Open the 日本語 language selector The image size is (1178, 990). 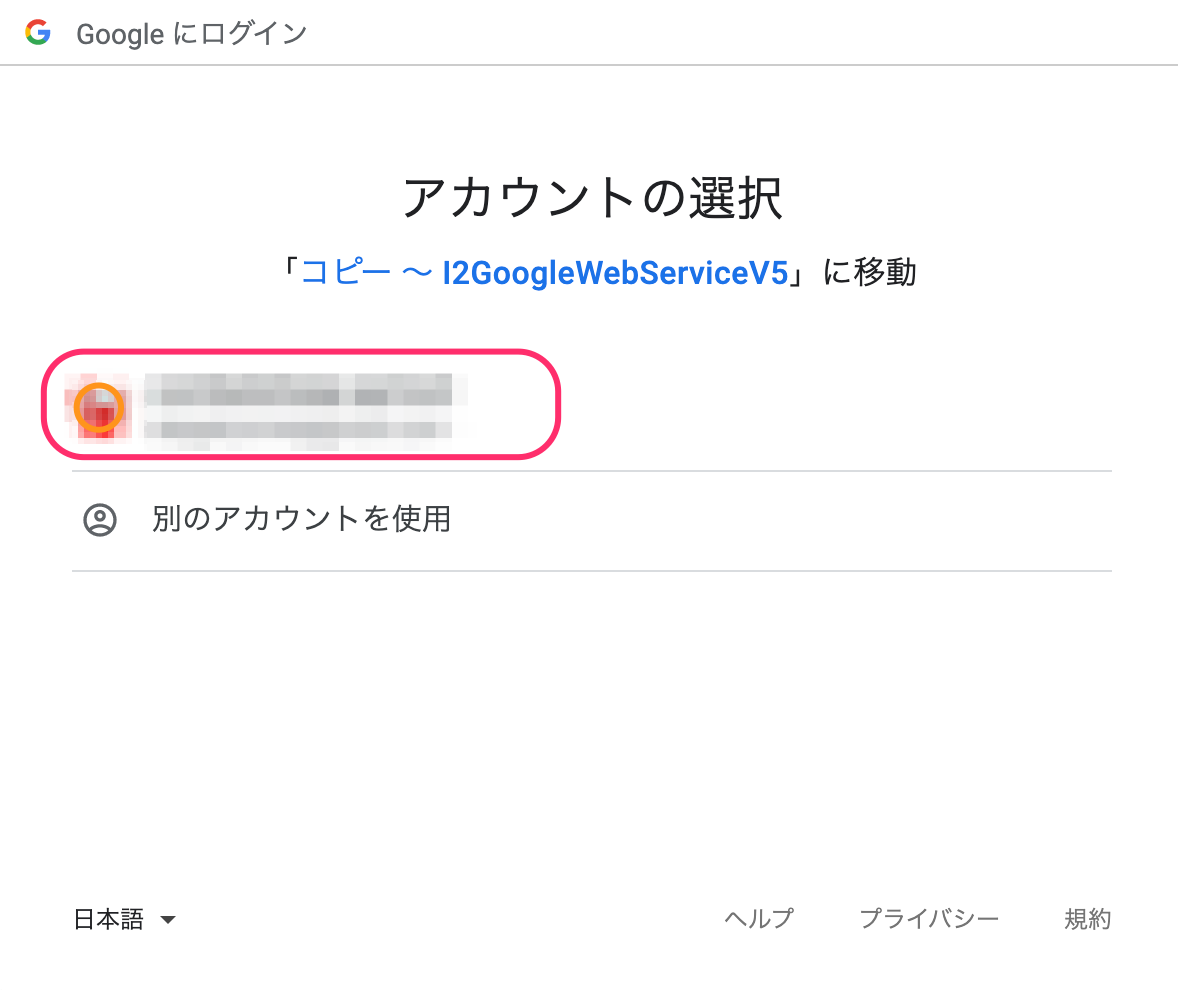(x=110, y=919)
